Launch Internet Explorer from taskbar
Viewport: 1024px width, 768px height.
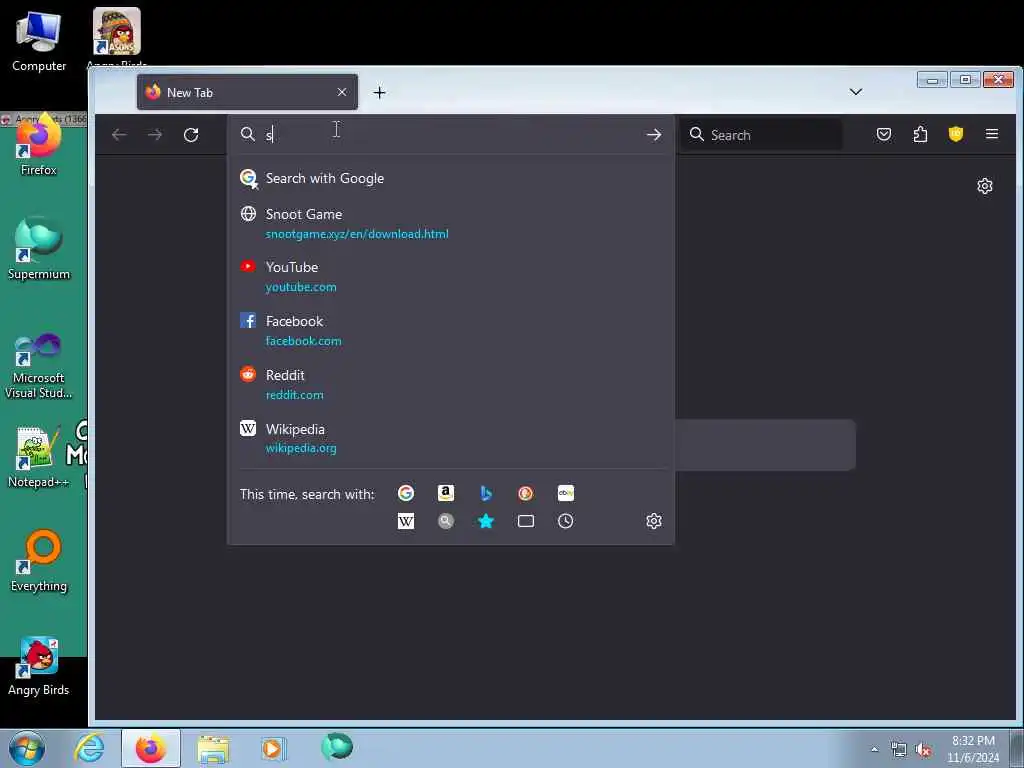[x=89, y=748]
